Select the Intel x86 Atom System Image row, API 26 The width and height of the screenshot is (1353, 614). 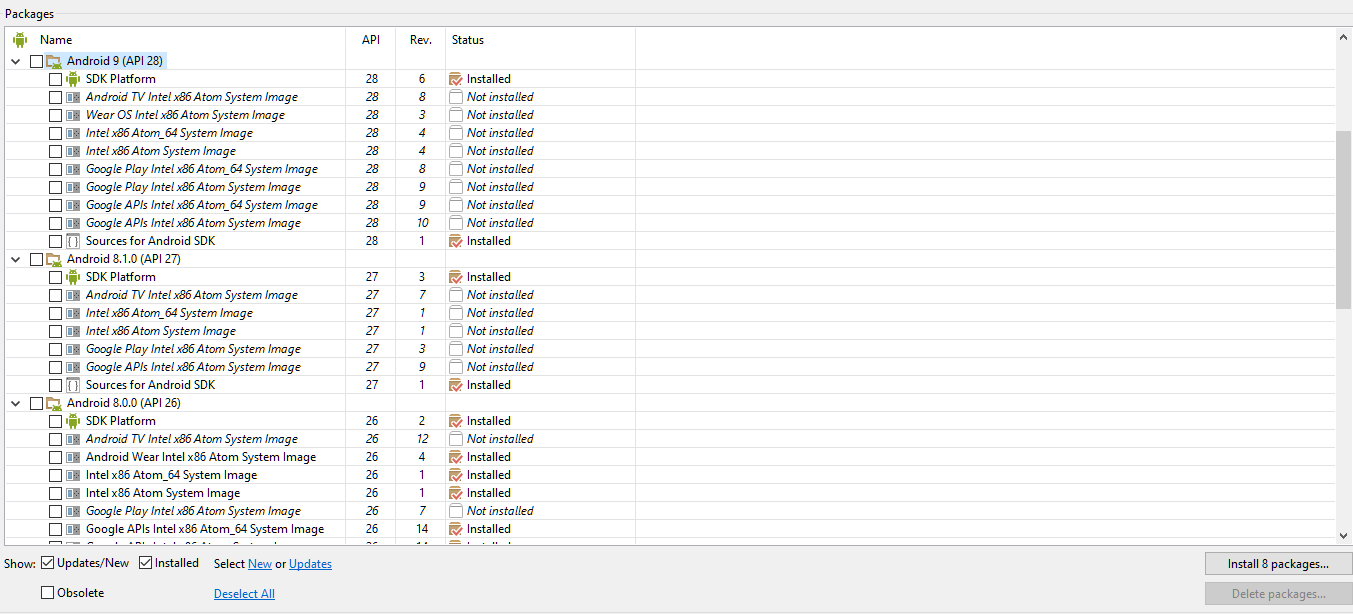pyautogui.click(x=670, y=493)
